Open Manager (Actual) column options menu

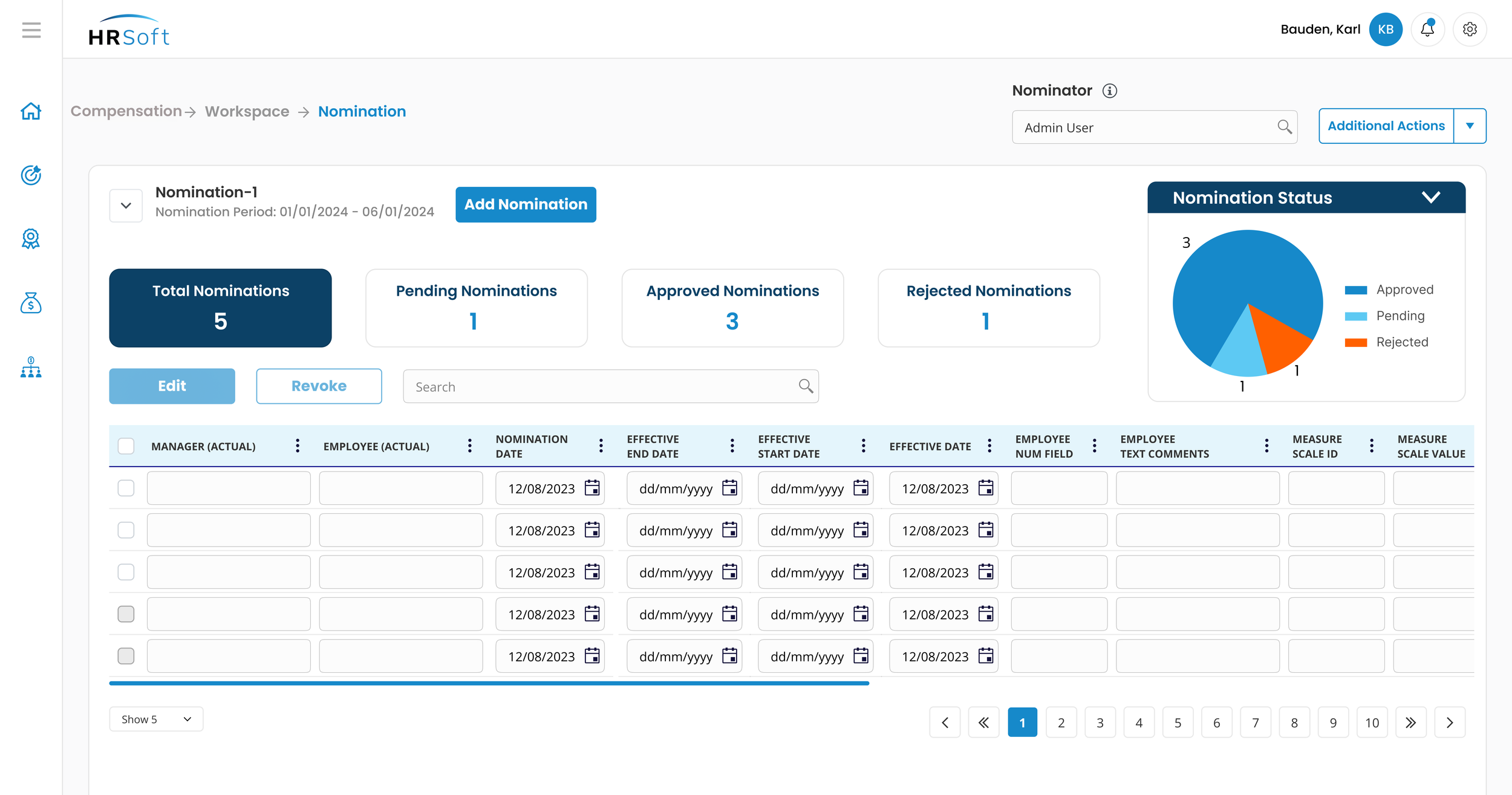point(297,446)
